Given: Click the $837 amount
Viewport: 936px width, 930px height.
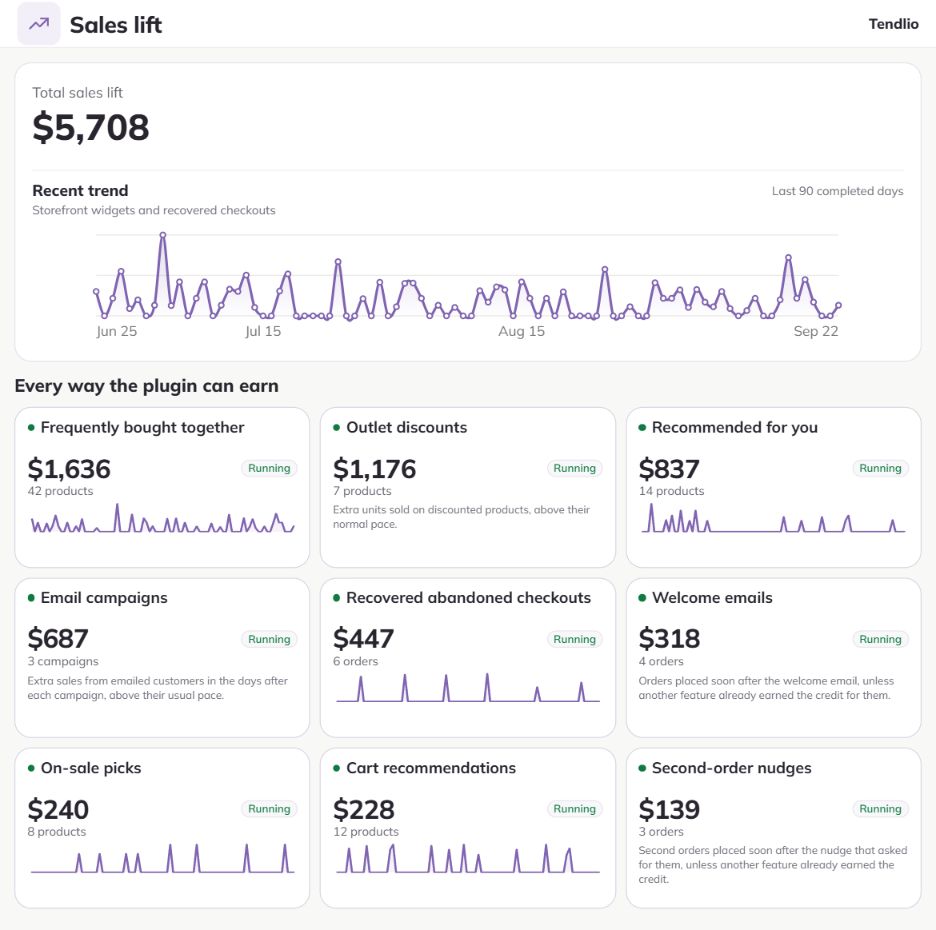Looking at the screenshot, I should coord(669,469).
